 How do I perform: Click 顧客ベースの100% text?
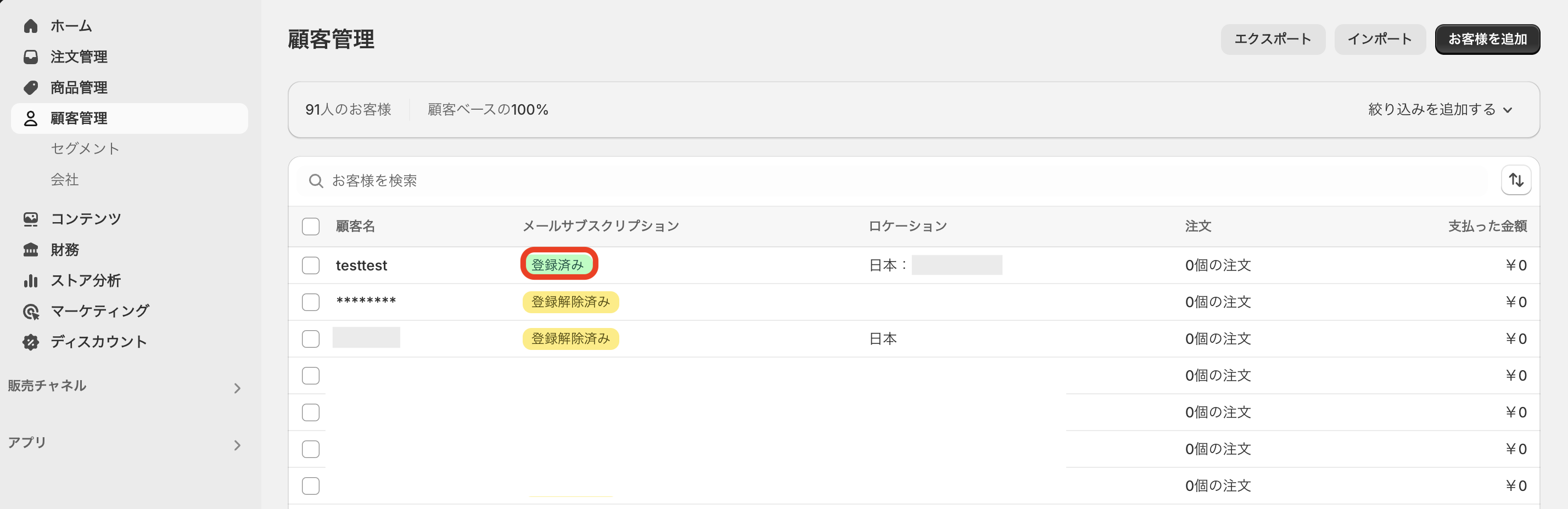488,110
